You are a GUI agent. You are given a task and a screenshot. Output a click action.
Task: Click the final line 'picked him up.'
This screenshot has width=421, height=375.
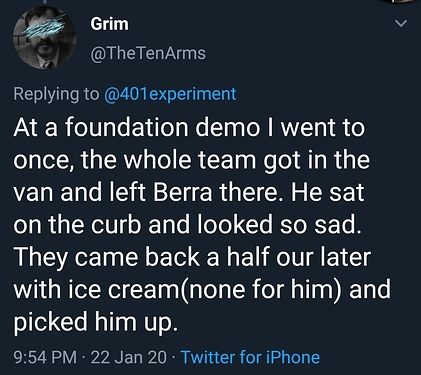coord(94,321)
